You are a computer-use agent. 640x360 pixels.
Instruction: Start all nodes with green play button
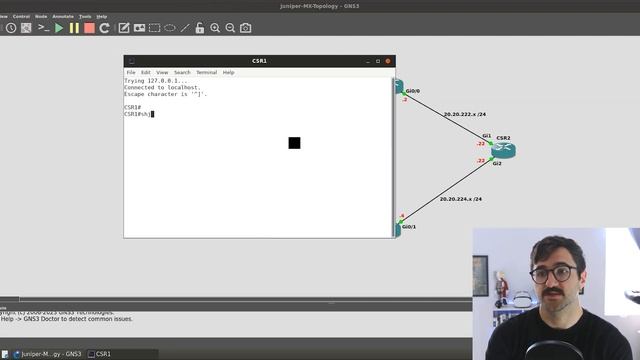pos(59,28)
